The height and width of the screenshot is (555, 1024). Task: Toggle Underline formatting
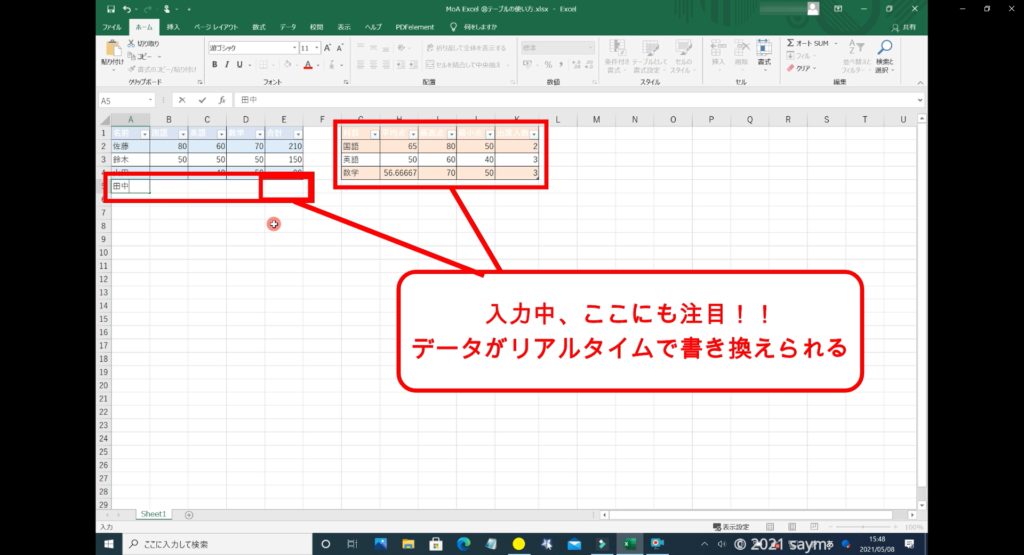[241, 64]
